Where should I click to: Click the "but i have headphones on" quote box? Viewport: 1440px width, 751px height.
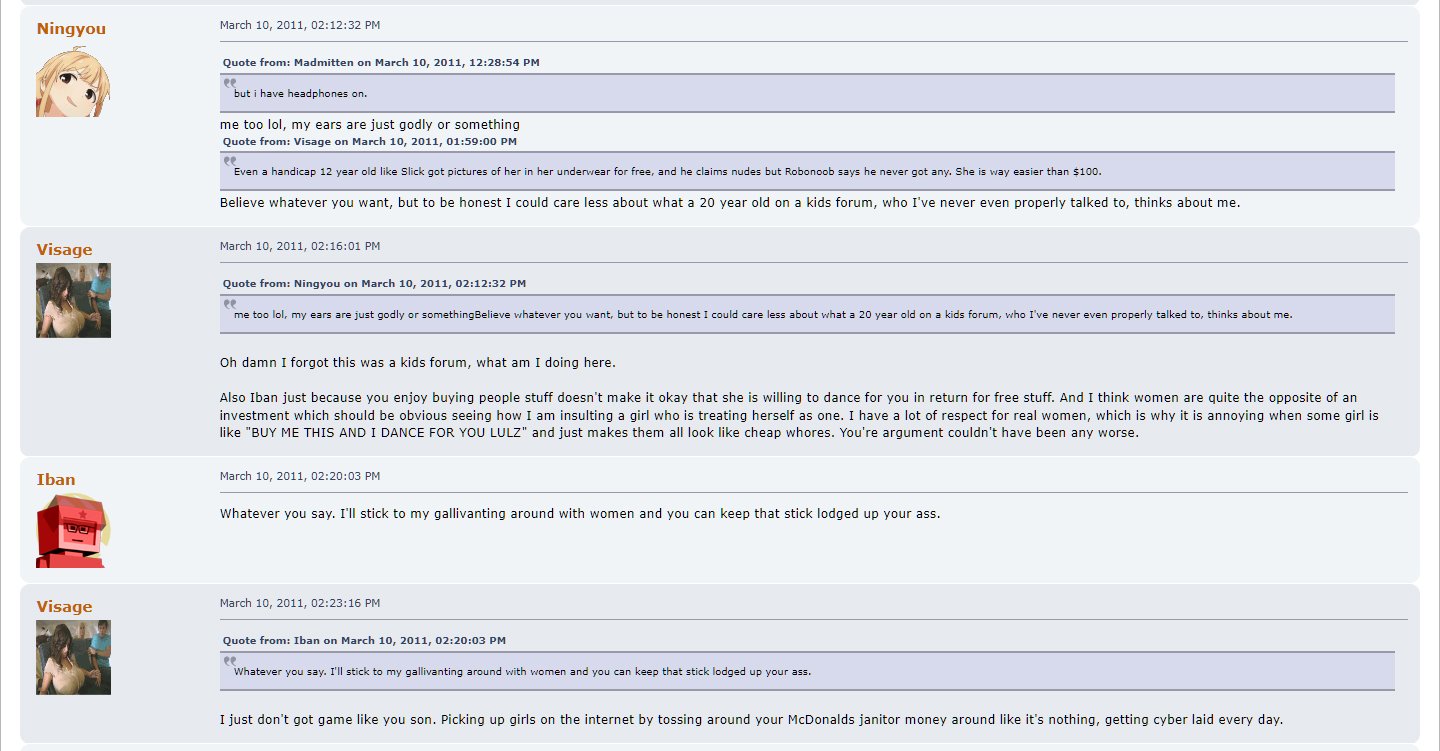tap(807, 93)
